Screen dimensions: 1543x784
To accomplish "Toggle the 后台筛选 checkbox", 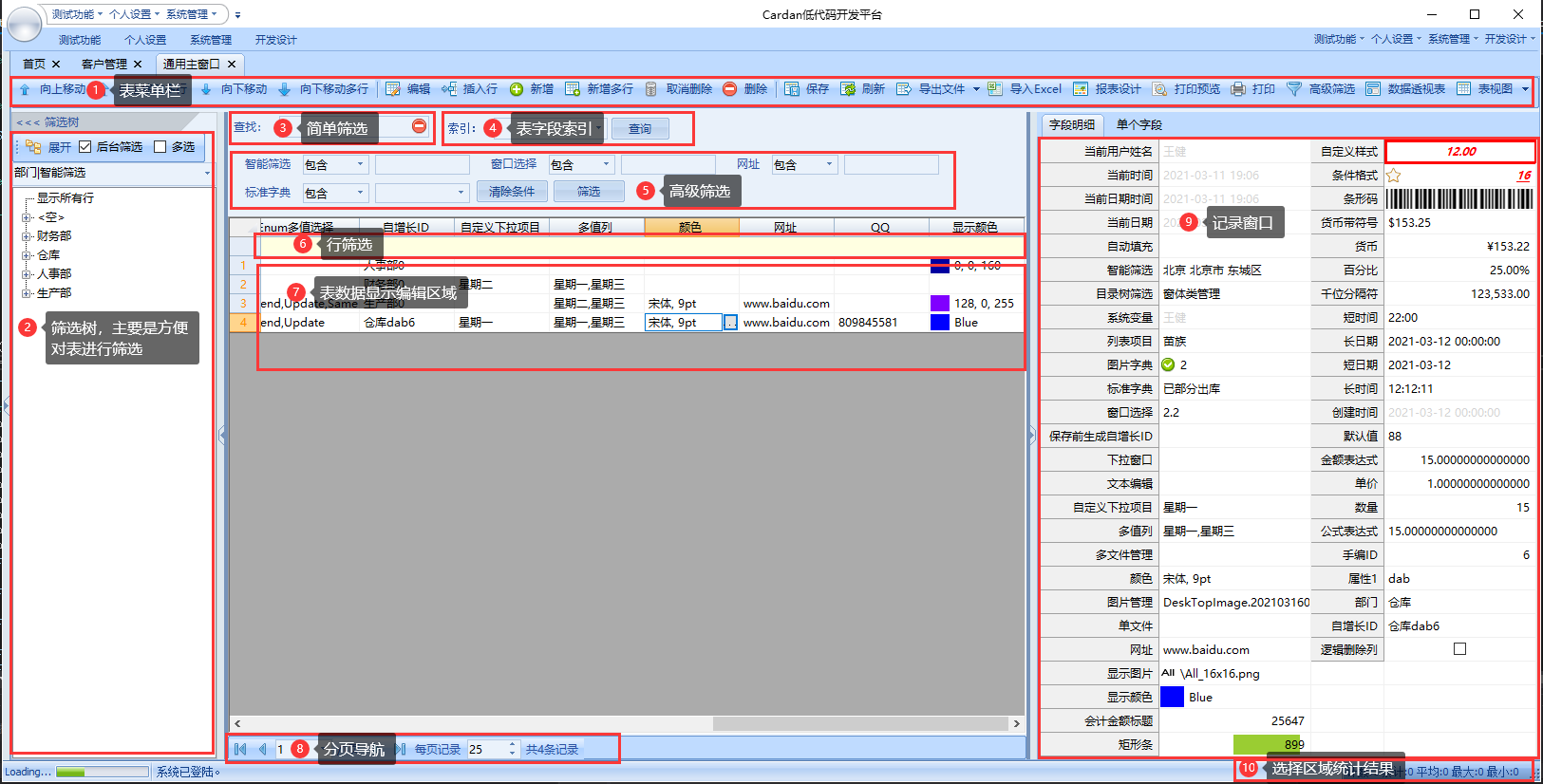I will pyautogui.click(x=85, y=147).
